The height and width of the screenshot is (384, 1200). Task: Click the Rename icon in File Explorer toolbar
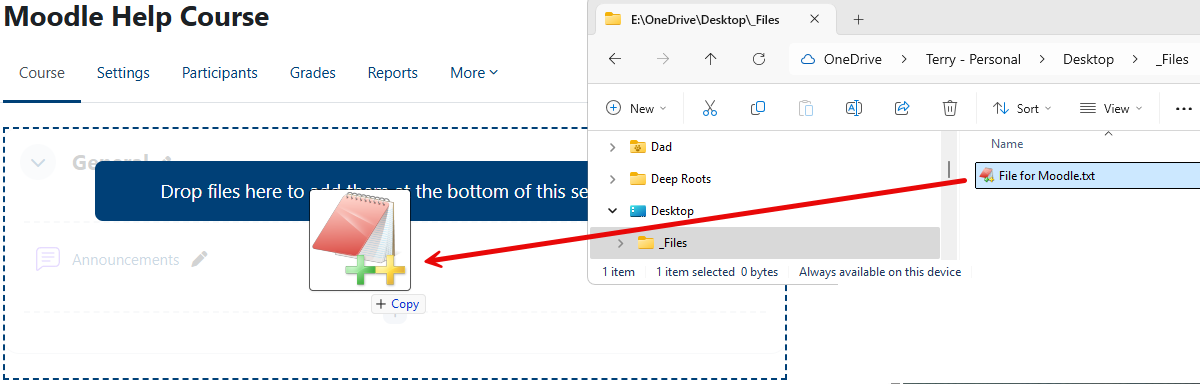point(854,108)
